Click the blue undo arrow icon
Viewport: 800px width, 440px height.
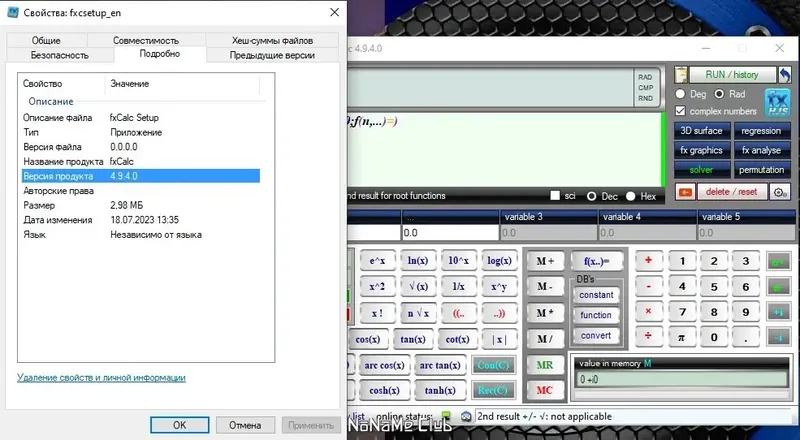pyautogui.click(x=784, y=75)
